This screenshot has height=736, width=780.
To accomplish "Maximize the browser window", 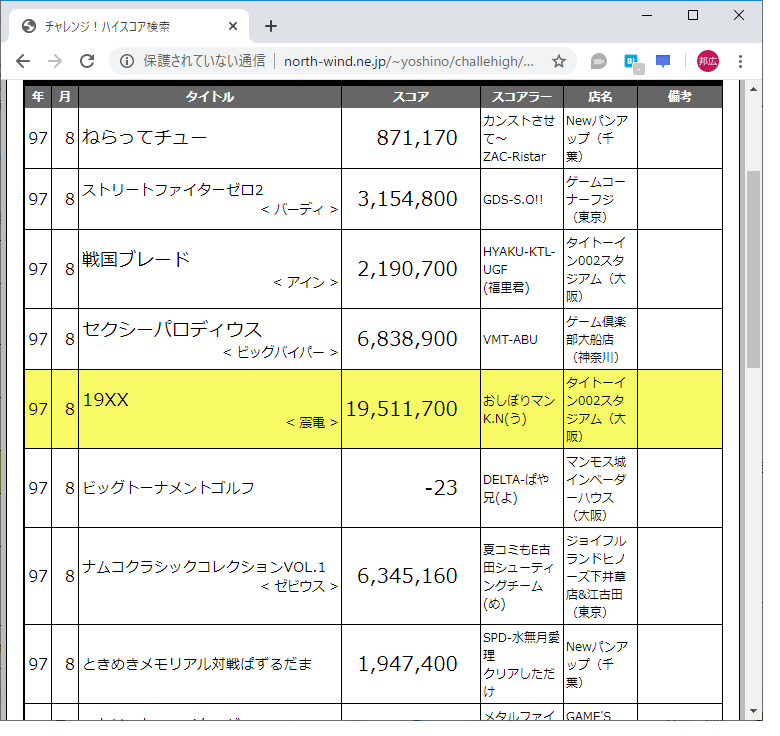I will point(692,15).
